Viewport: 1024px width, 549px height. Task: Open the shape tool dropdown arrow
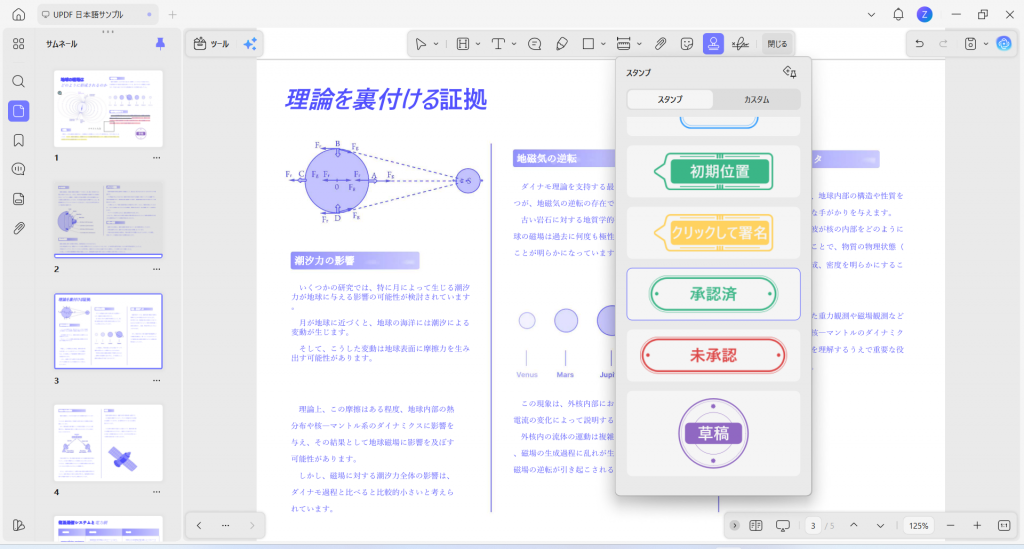603,44
